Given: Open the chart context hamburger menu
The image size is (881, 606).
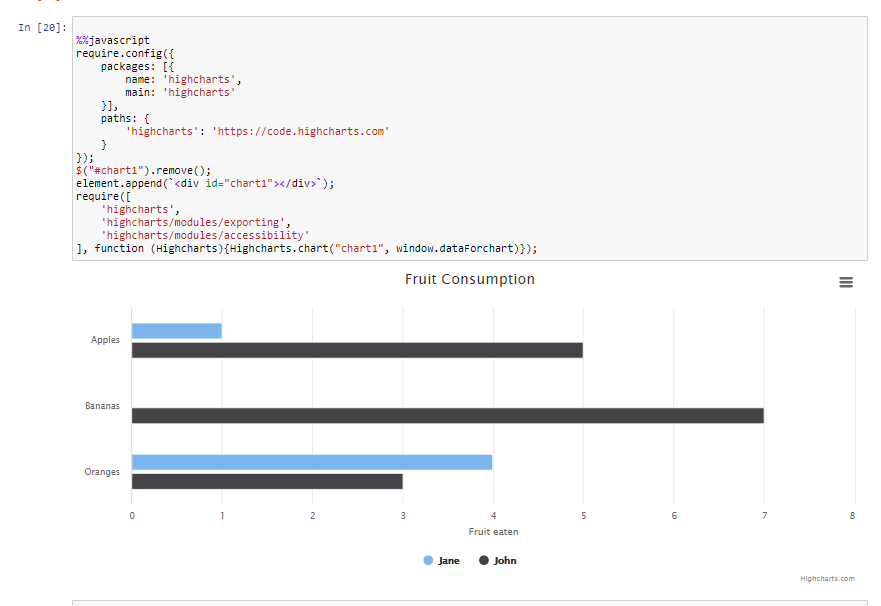Looking at the screenshot, I should [x=846, y=283].
